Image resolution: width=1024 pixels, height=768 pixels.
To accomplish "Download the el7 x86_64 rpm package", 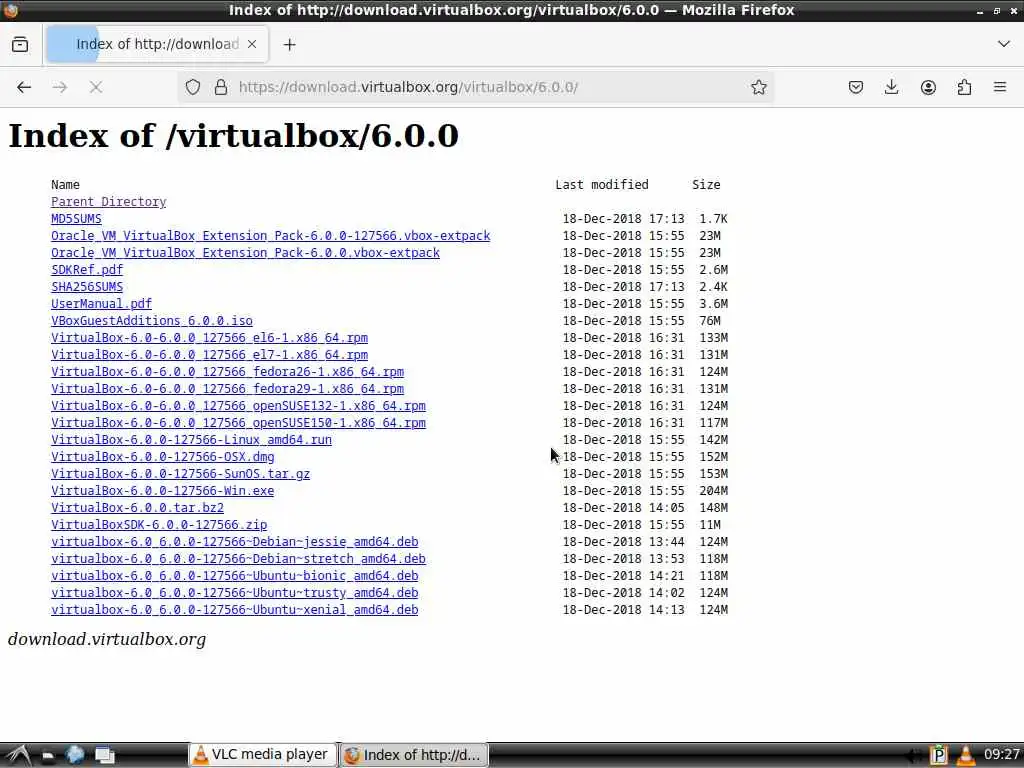I will 210,355.
